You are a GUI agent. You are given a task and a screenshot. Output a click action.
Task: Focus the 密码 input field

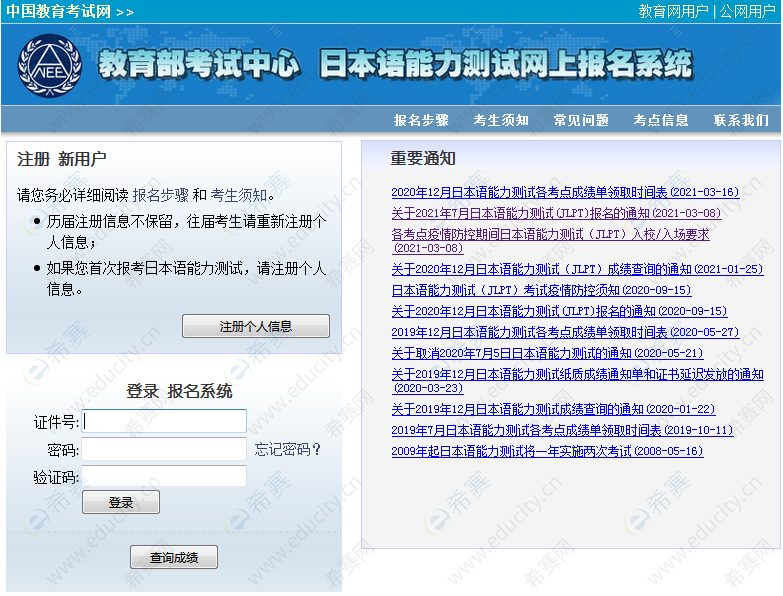(164, 449)
